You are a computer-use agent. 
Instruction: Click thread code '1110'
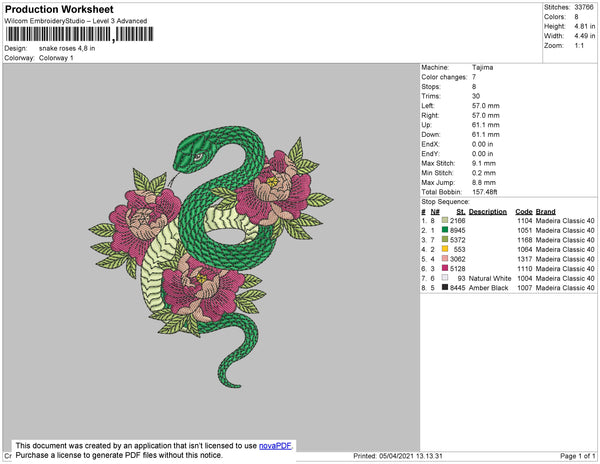pyautogui.click(x=525, y=269)
